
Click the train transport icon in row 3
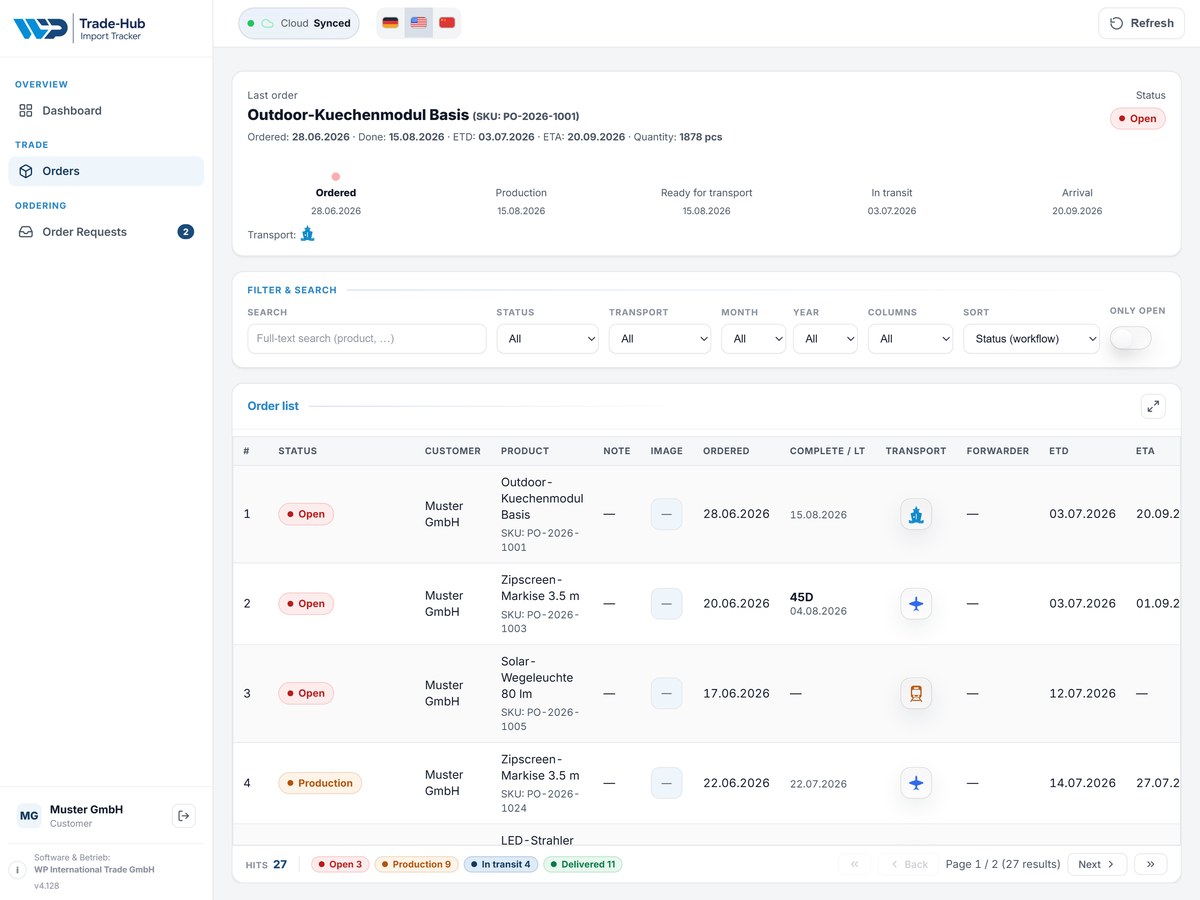coord(916,693)
